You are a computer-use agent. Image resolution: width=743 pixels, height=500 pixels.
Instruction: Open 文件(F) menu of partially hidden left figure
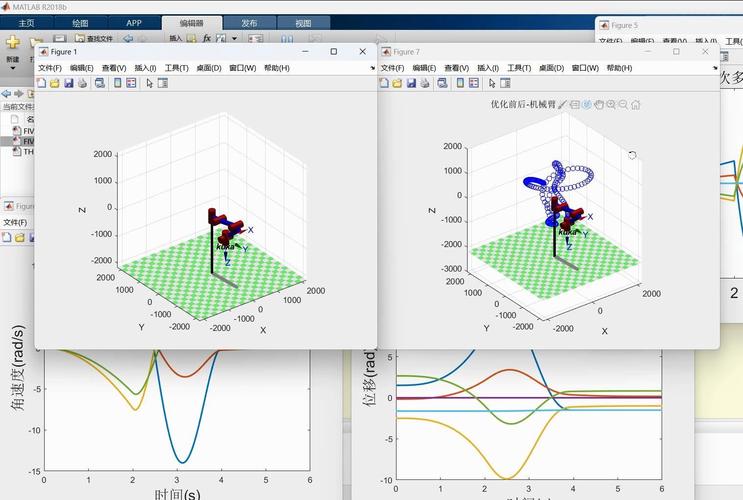(15, 222)
